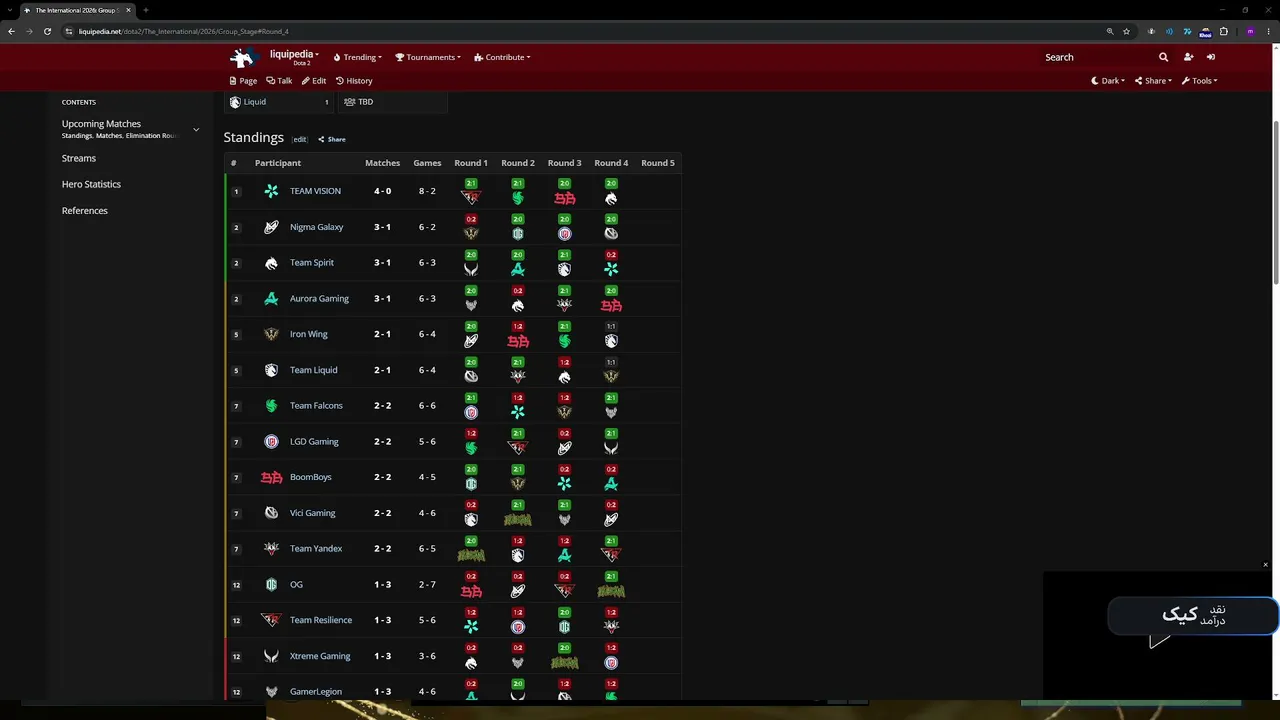Open the GamerLegion team link

click(316, 692)
